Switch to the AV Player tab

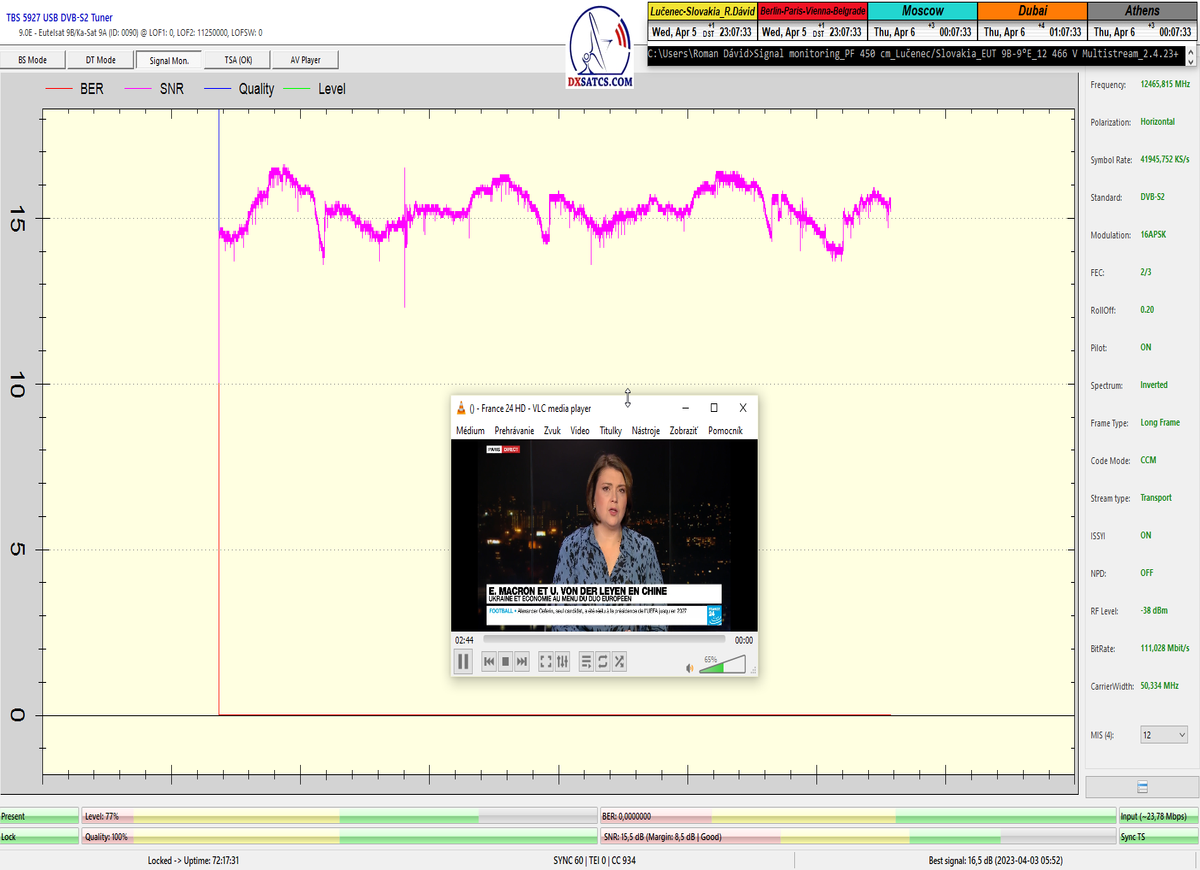306,60
